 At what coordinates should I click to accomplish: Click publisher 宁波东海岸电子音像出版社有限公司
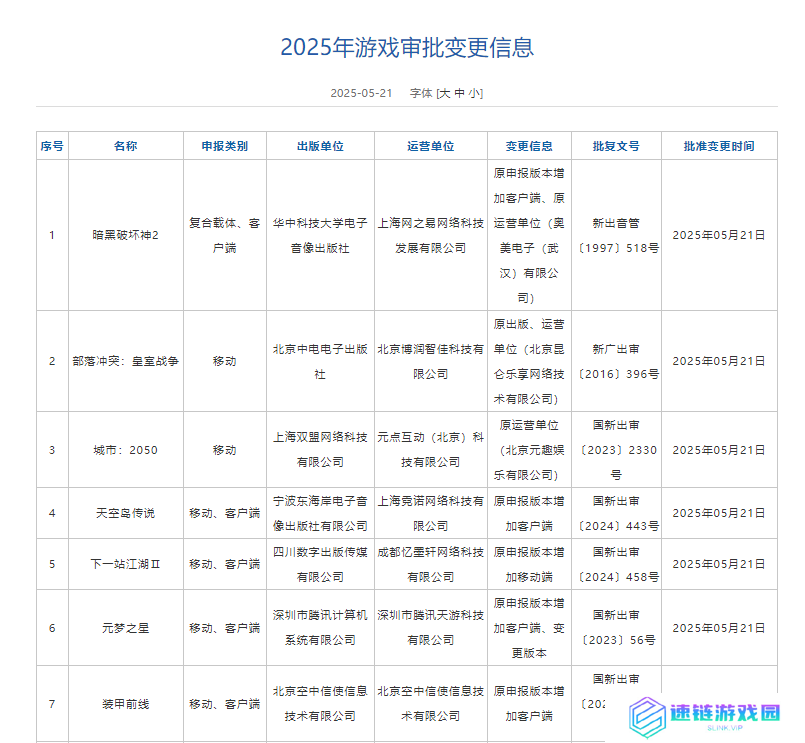tap(320, 513)
